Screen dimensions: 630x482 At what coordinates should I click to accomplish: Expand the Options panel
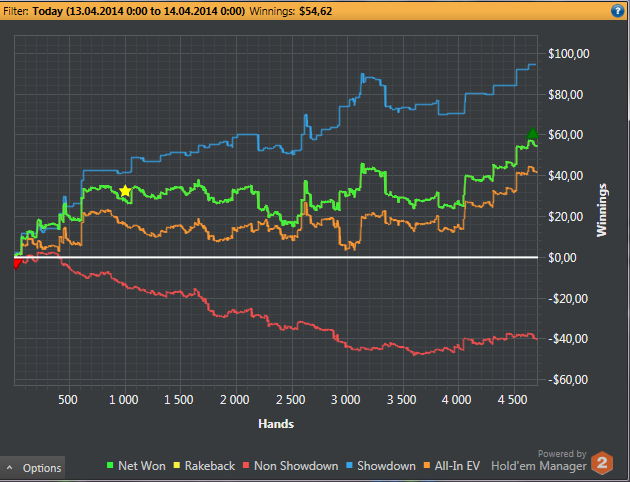[x=32, y=468]
